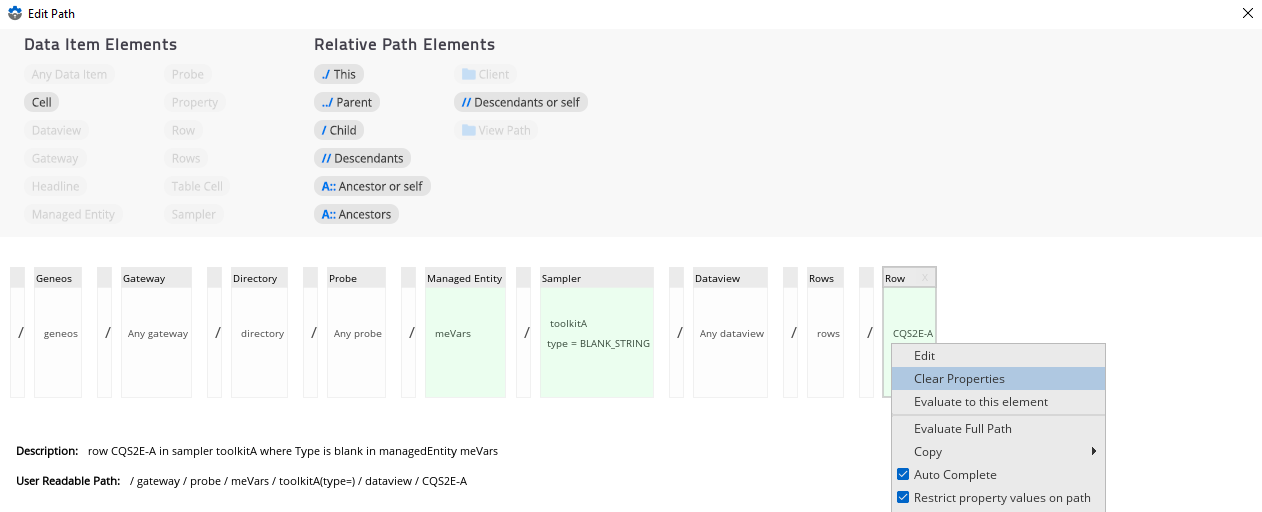Viewport: 1262px width, 512px height.
Task: Toggle the Auto Complete checkbox
Action: tap(903, 475)
